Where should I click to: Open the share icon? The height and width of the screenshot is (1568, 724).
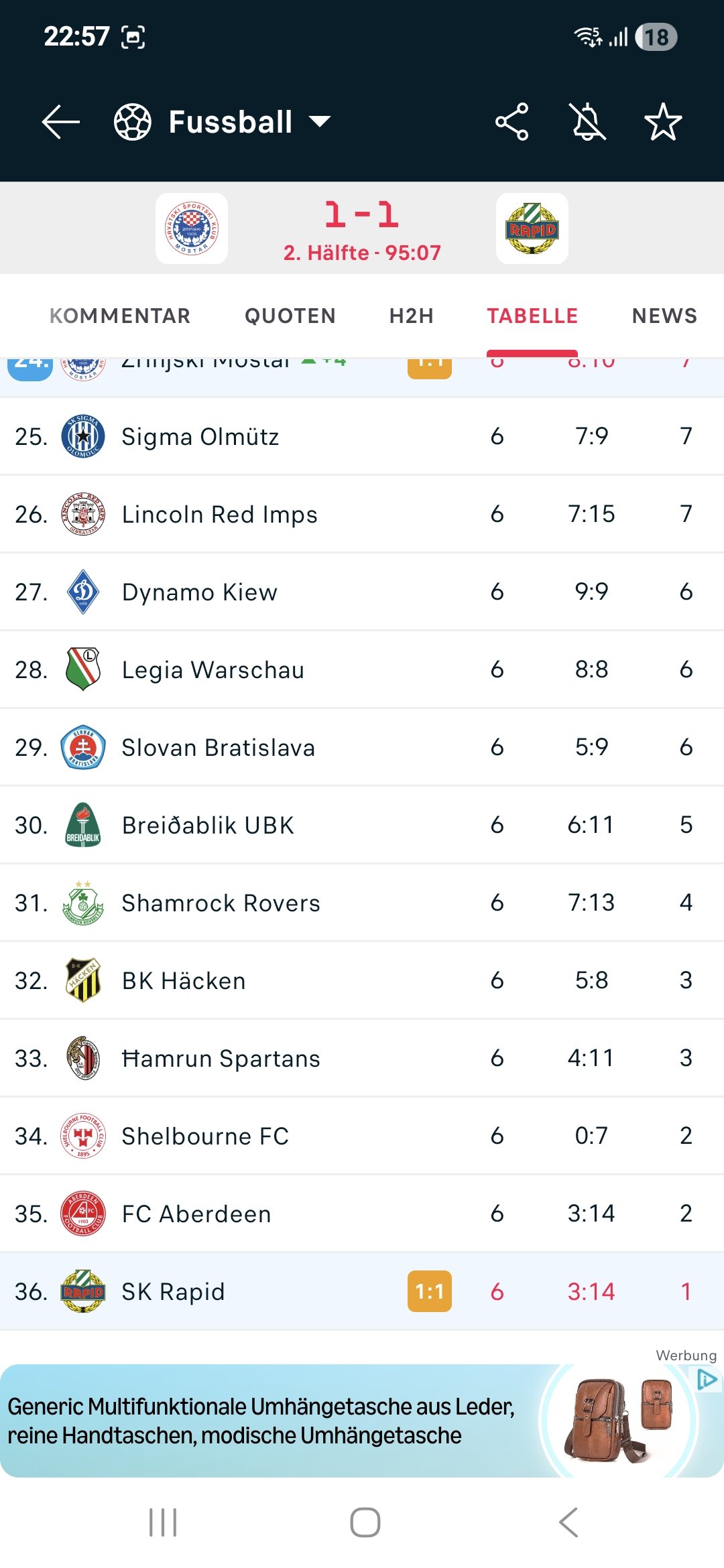tap(511, 122)
